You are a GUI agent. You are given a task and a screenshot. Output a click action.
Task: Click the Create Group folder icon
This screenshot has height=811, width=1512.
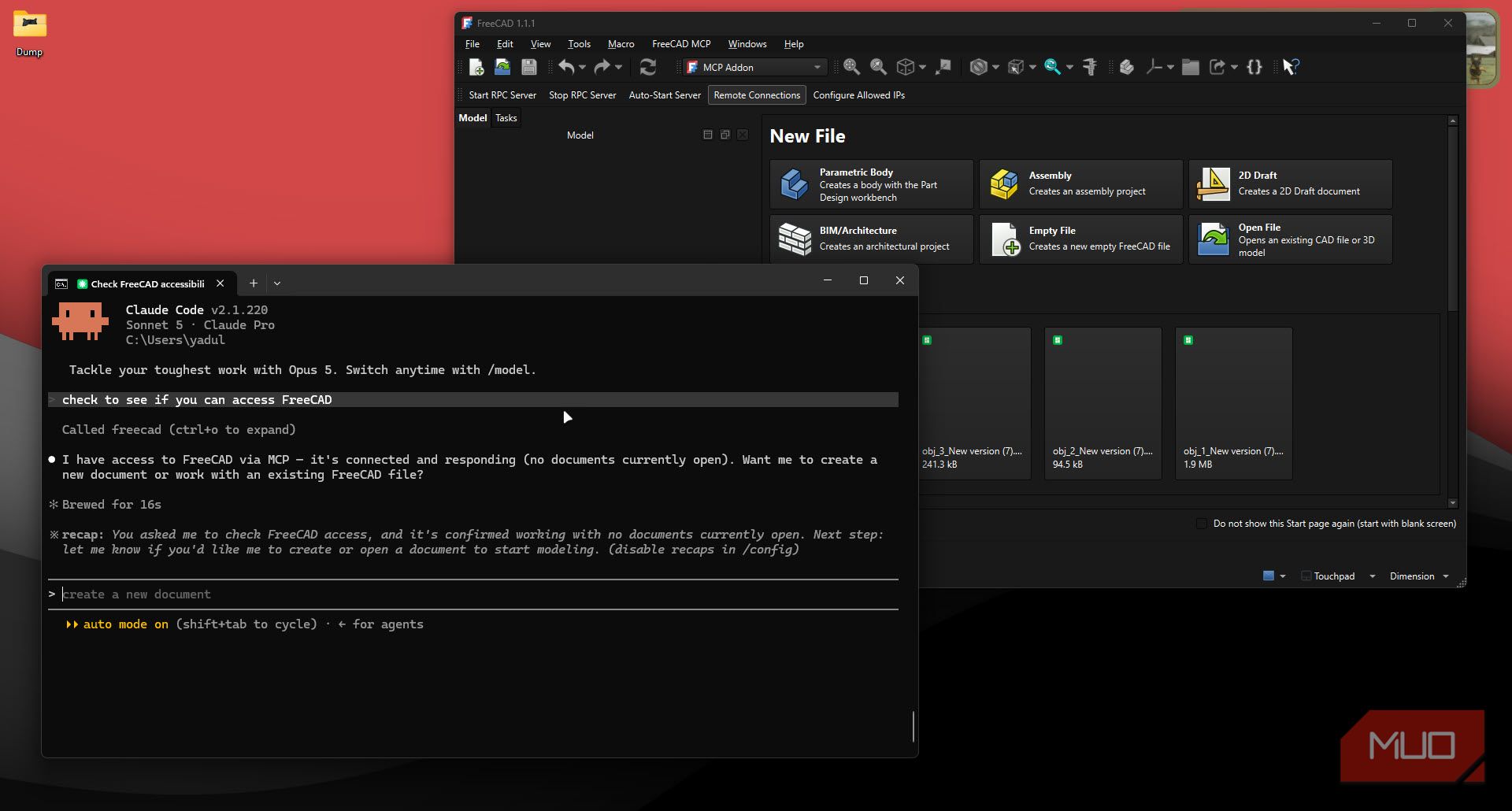(x=1191, y=67)
